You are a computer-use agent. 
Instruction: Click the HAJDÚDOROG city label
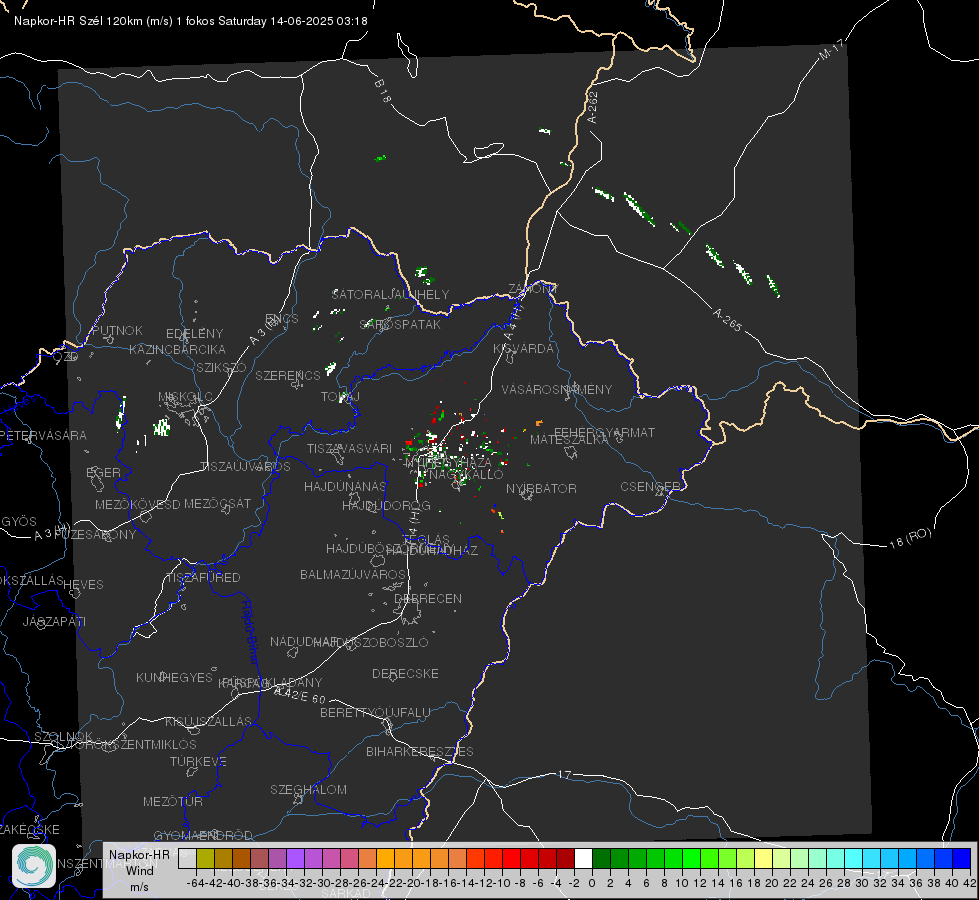386,505
